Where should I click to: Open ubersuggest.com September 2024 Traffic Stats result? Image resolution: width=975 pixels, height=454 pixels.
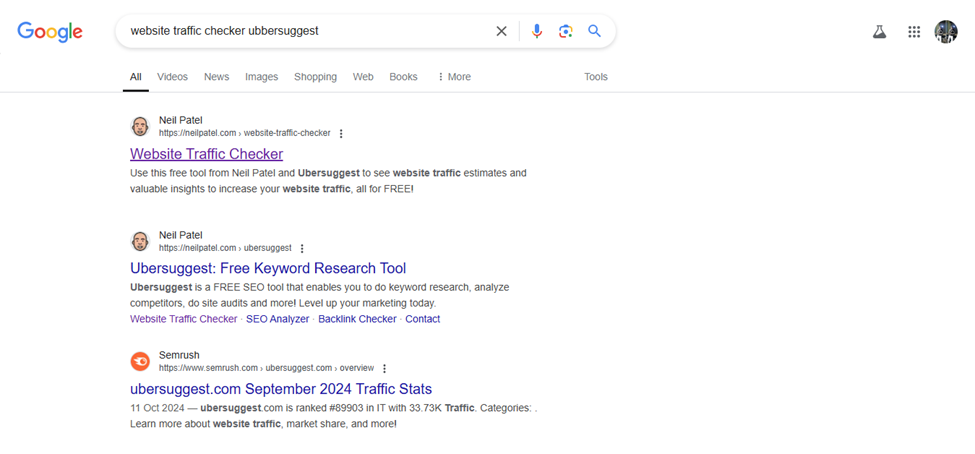pos(281,389)
